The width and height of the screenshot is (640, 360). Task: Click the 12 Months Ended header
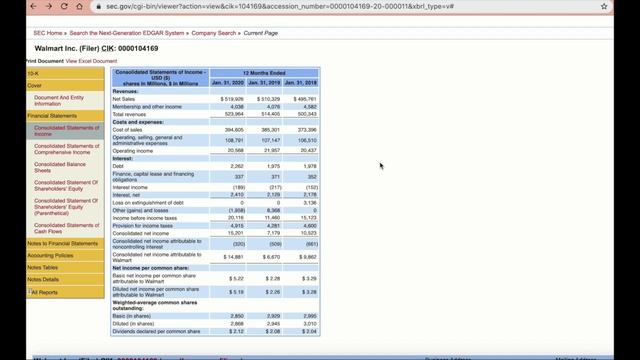click(264, 73)
